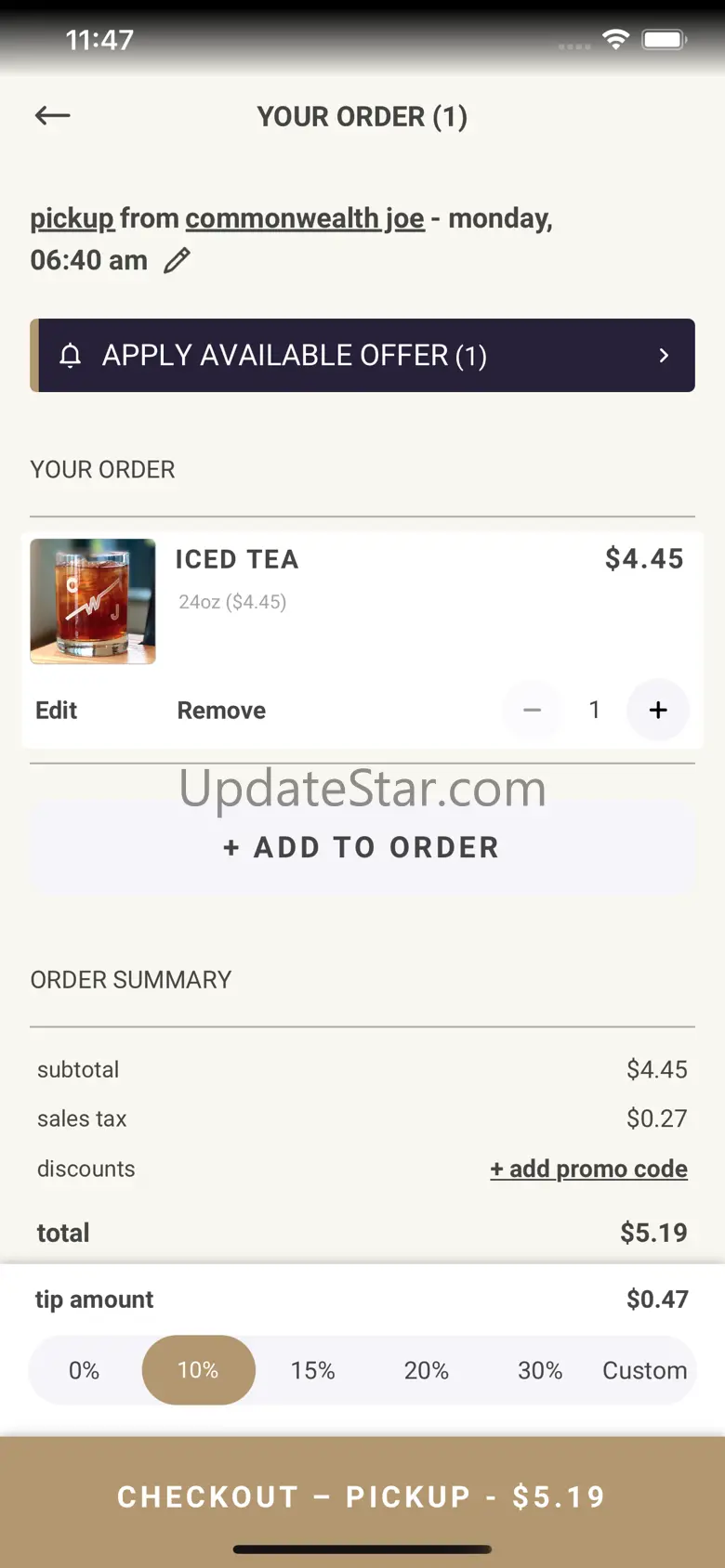Tap the add promo code link
The height and width of the screenshot is (1568, 725).
coord(589,1169)
